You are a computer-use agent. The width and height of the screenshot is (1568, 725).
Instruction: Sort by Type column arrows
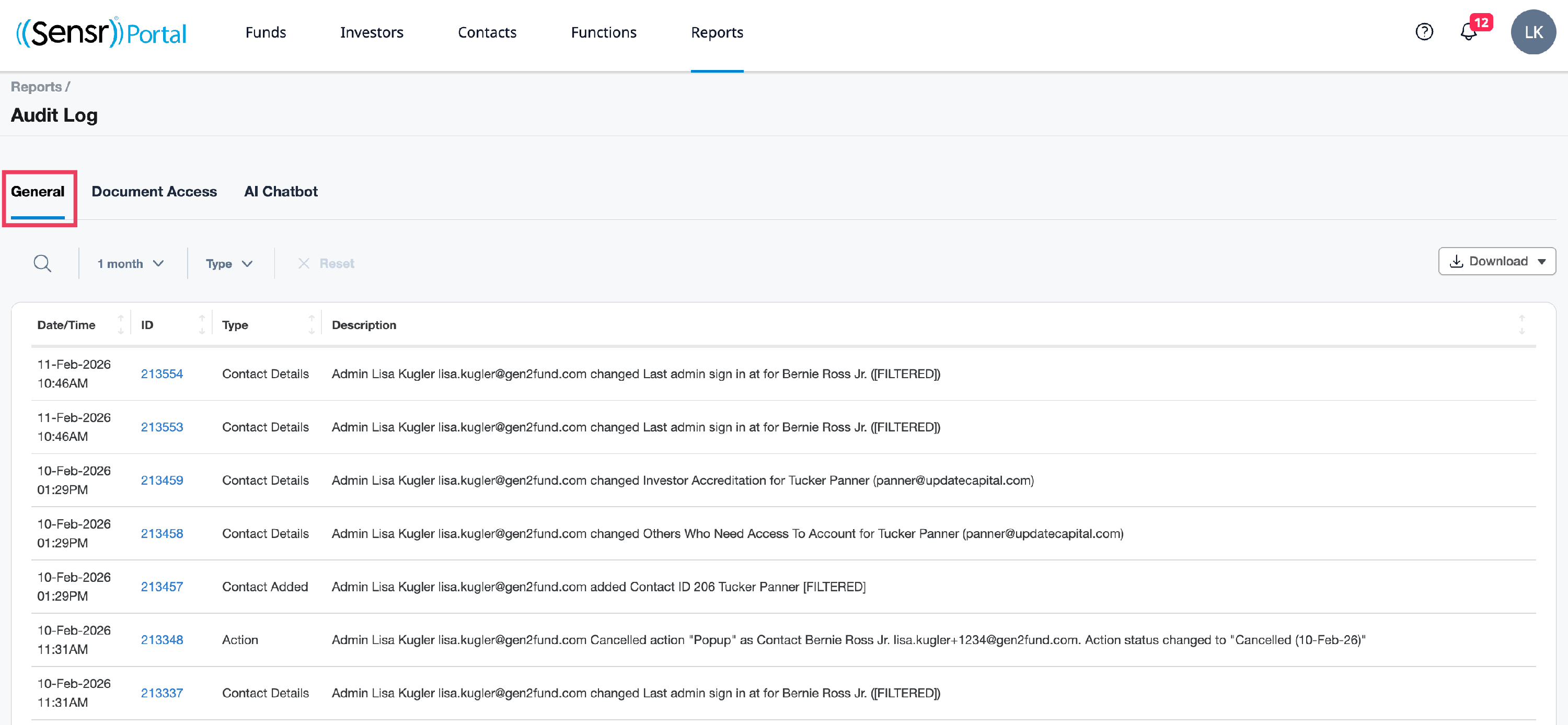point(311,325)
